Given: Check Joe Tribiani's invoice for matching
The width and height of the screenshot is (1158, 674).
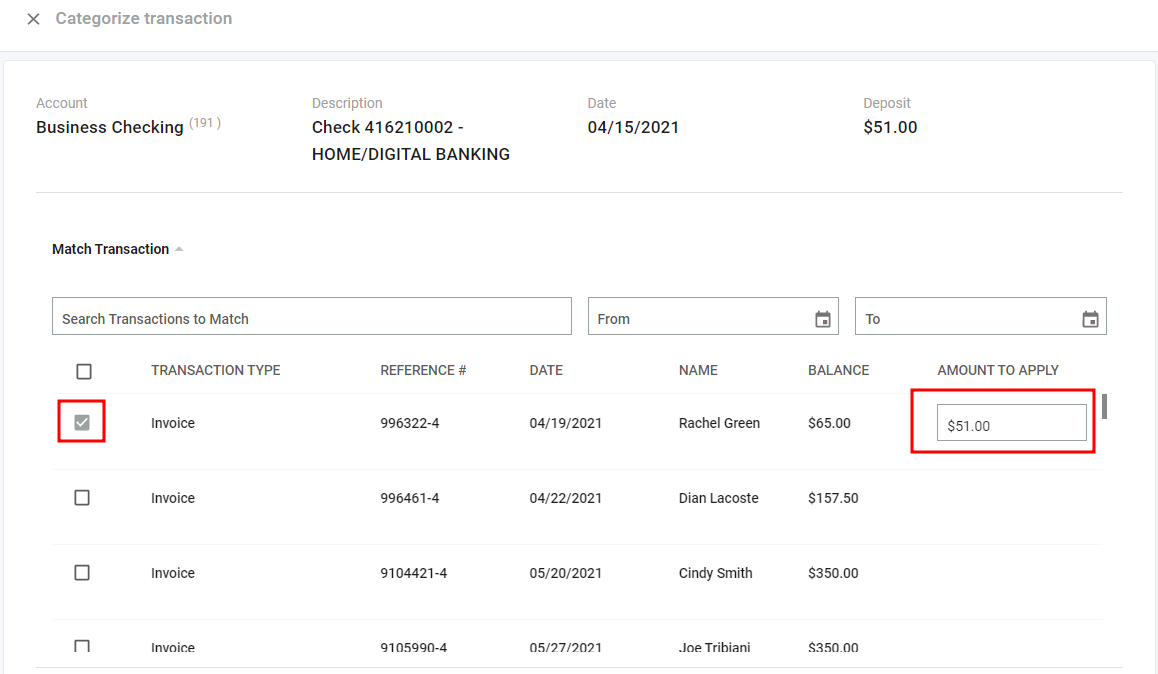Looking at the screenshot, I should point(84,647).
